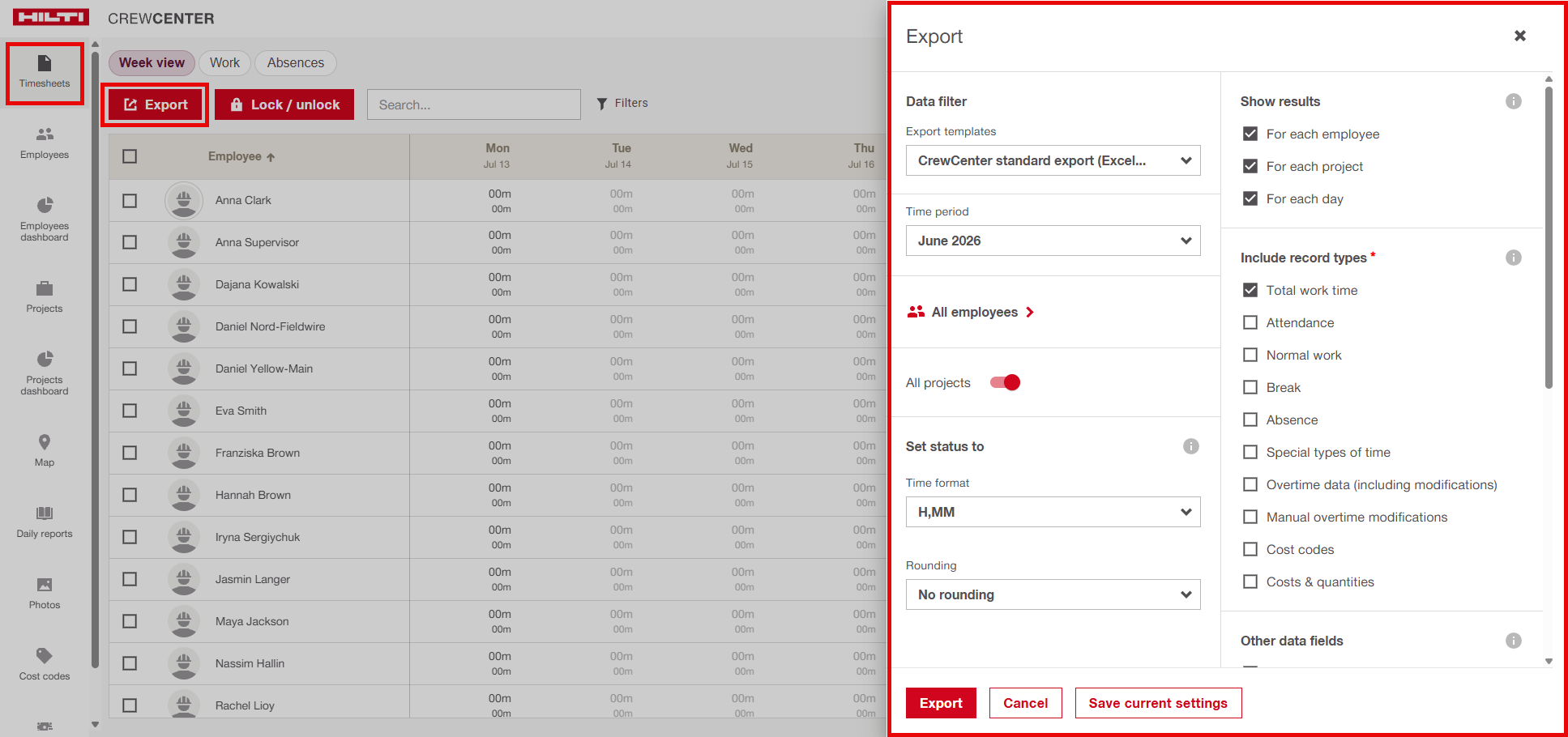Check the Cost codes checkbox

click(1250, 549)
